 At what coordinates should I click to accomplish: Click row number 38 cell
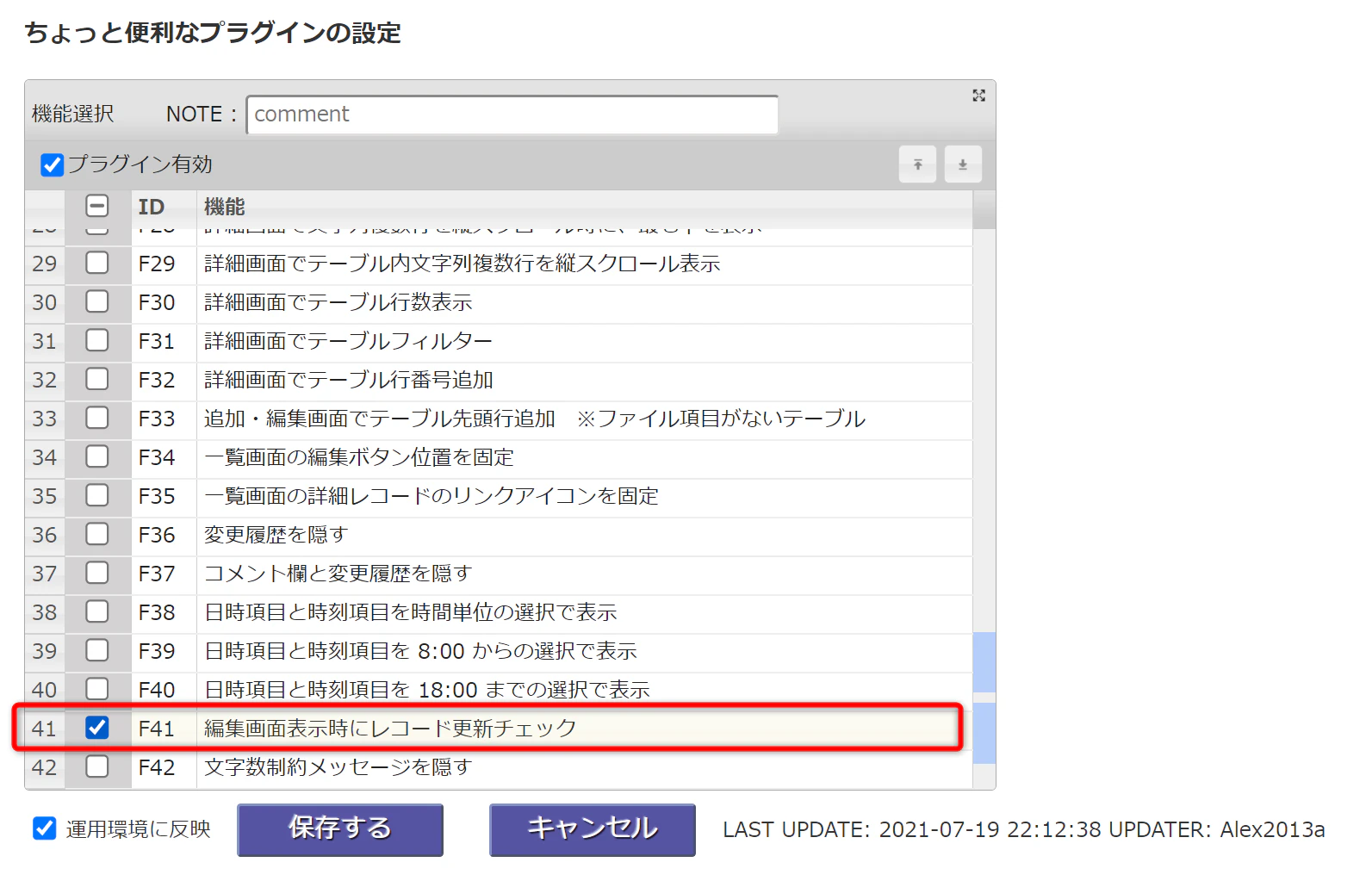pyautogui.click(x=45, y=612)
